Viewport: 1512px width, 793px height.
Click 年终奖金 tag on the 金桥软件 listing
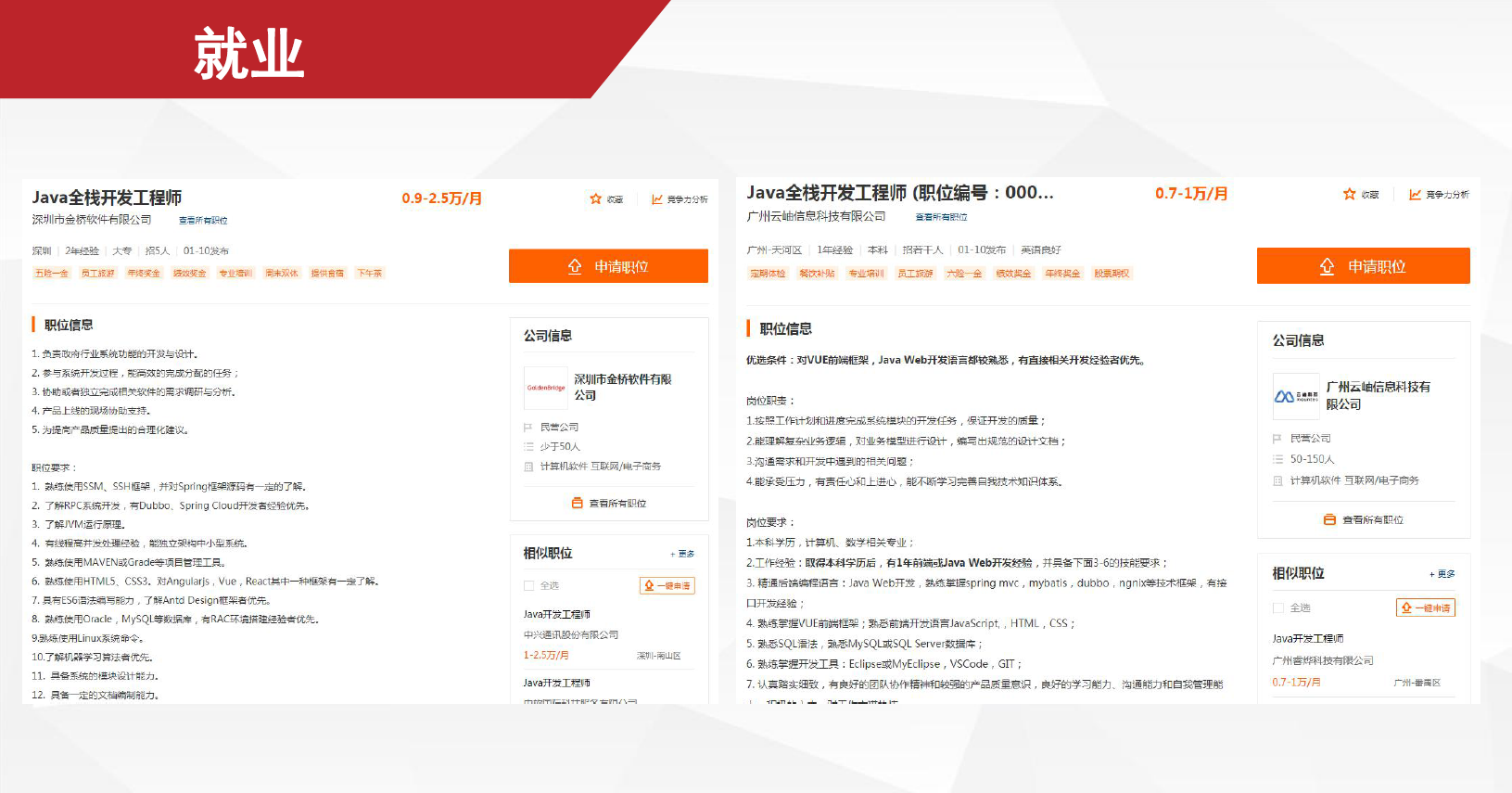click(x=144, y=274)
